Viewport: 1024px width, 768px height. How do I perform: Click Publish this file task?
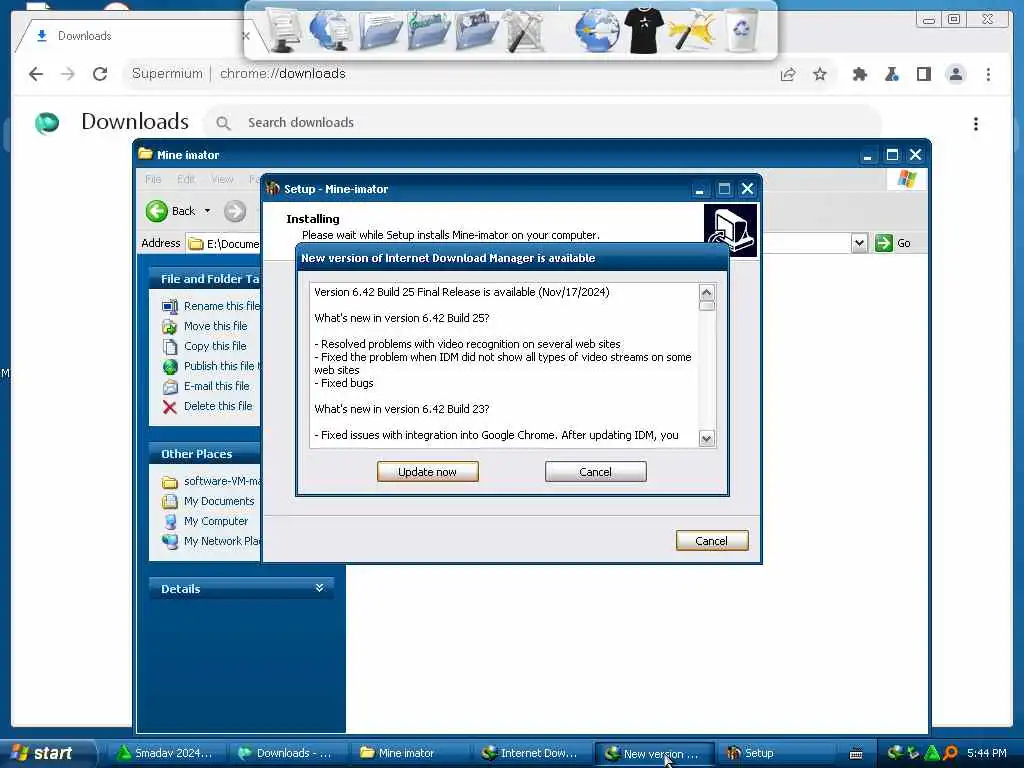click(219, 366)
